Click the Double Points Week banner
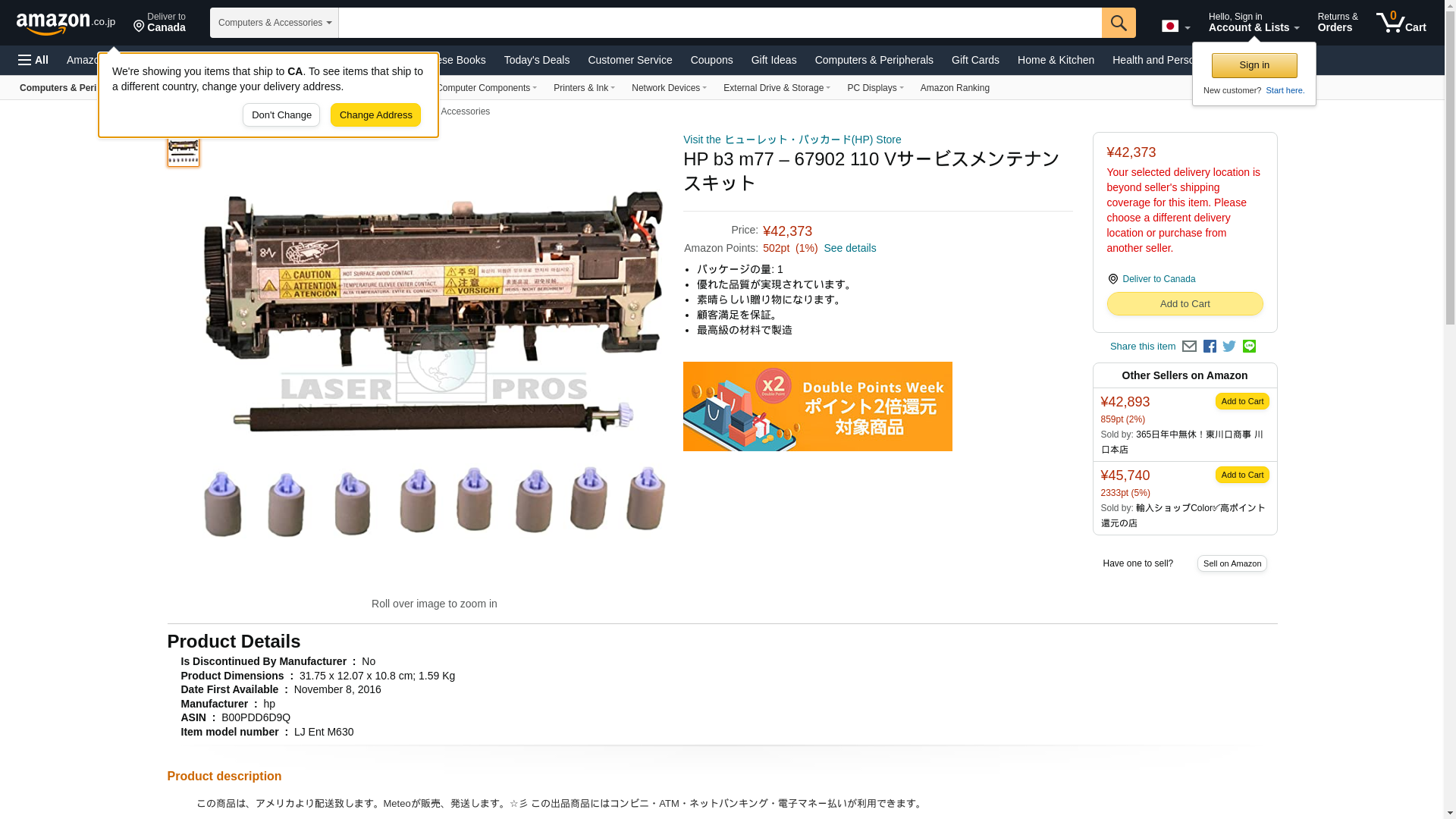Image resolution: width=1456 pixels, height=819 pixels. (x=817, y=406)
